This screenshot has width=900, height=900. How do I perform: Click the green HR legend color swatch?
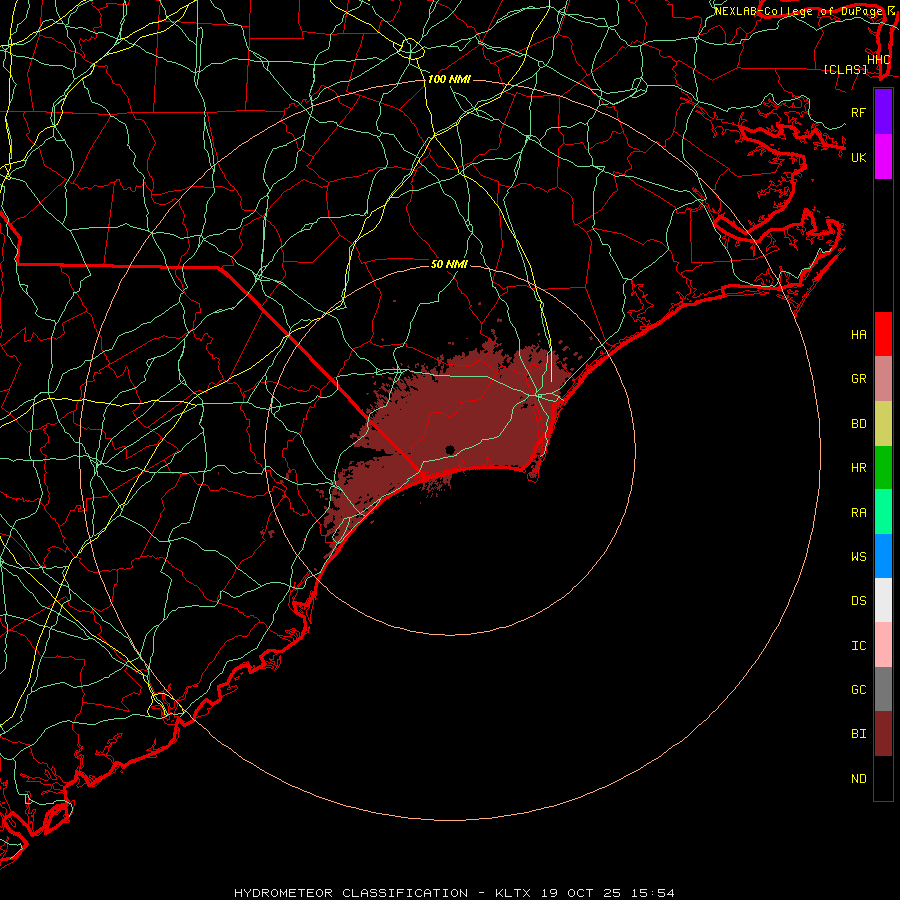click(x=883, y=468)
